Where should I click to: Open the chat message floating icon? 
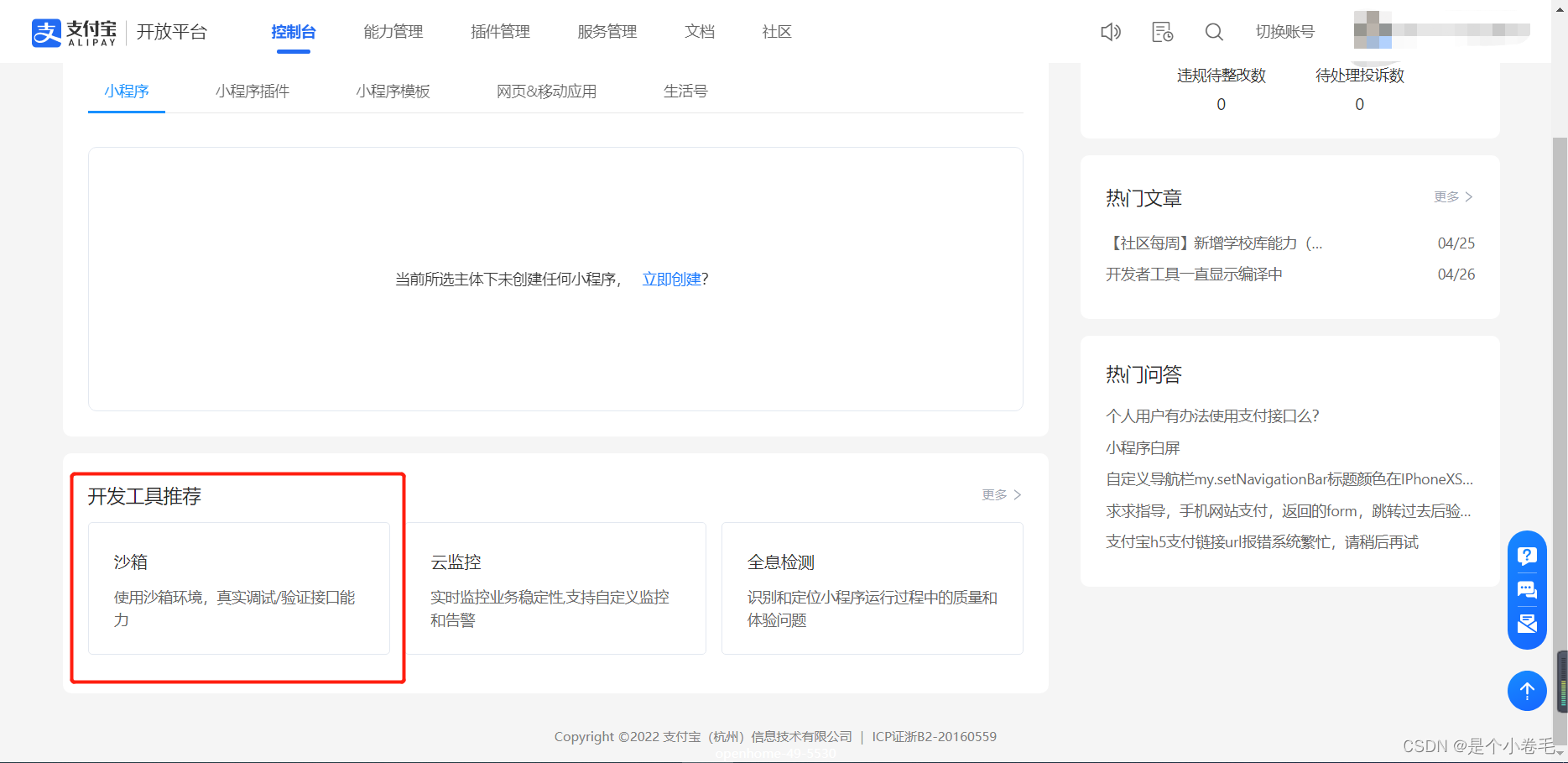[1527, 590]
